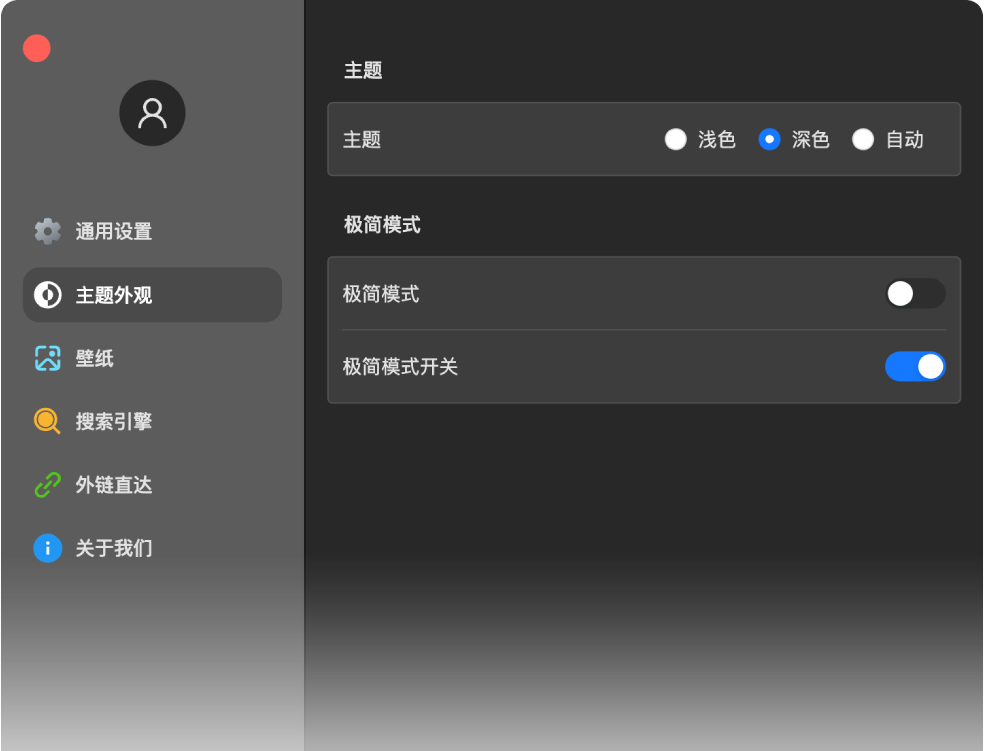Click the blue info 关于我们 icon
The height and width of the screenshot is (751, 984).
(x=47, y=548)
